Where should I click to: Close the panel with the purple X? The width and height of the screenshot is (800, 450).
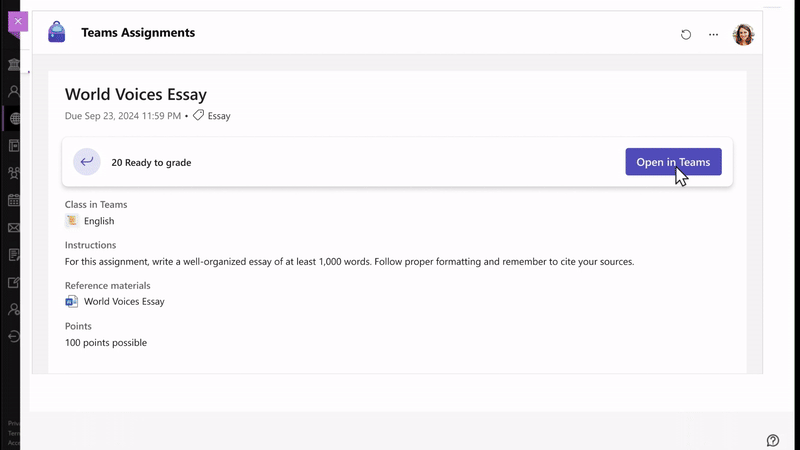click(18, 21)
